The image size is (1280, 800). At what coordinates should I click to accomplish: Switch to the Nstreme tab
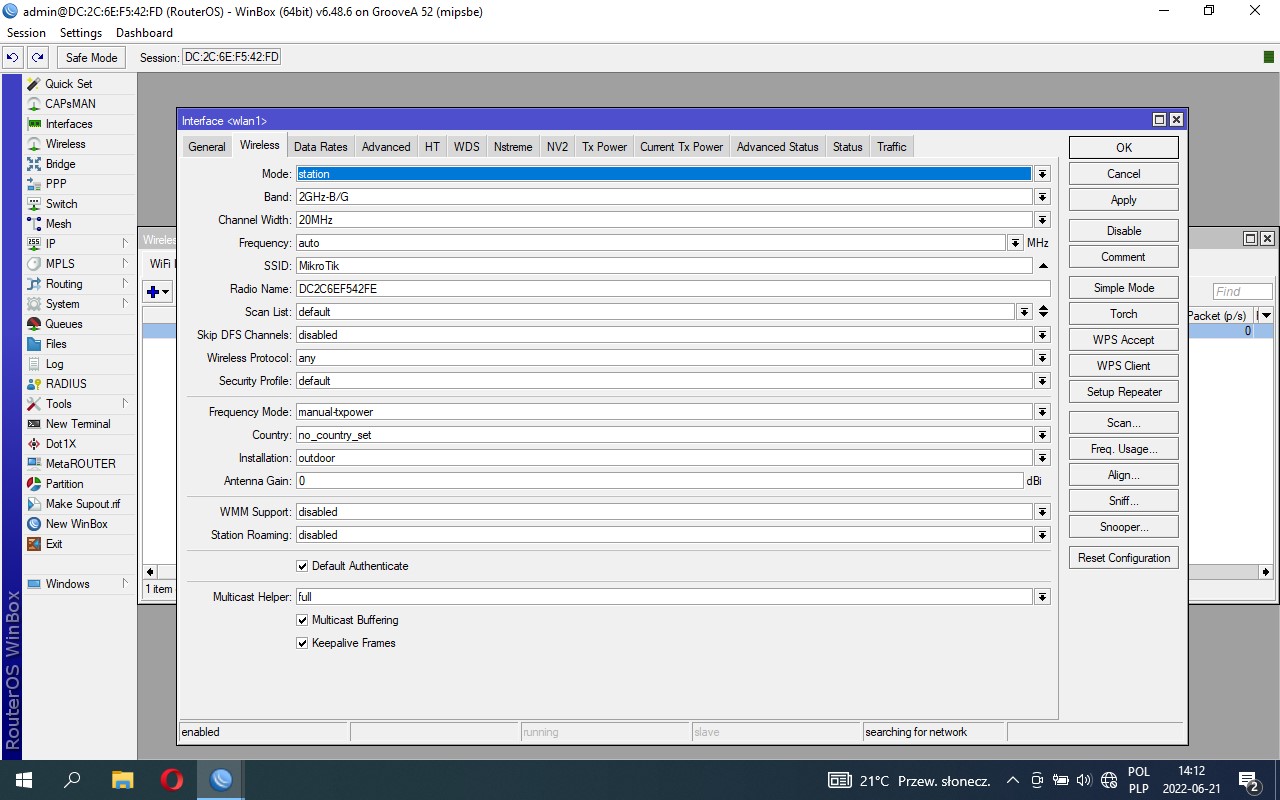click(513, 147)
